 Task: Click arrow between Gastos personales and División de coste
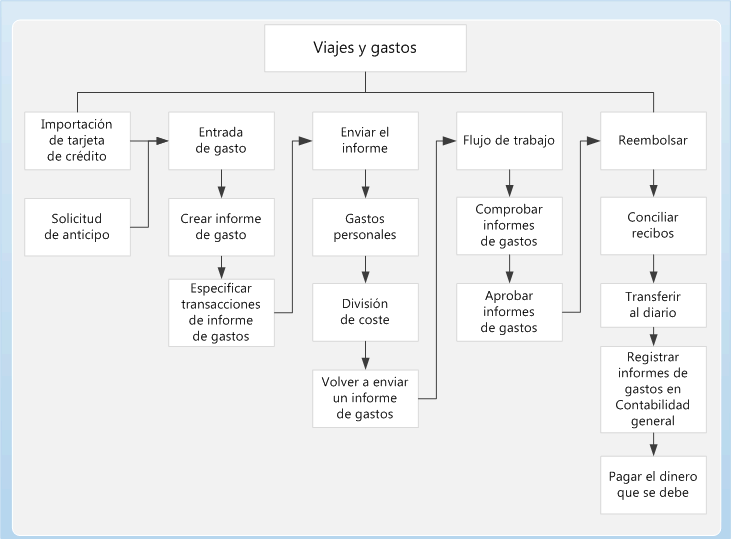pyautogui.click(x=365, y=269)
